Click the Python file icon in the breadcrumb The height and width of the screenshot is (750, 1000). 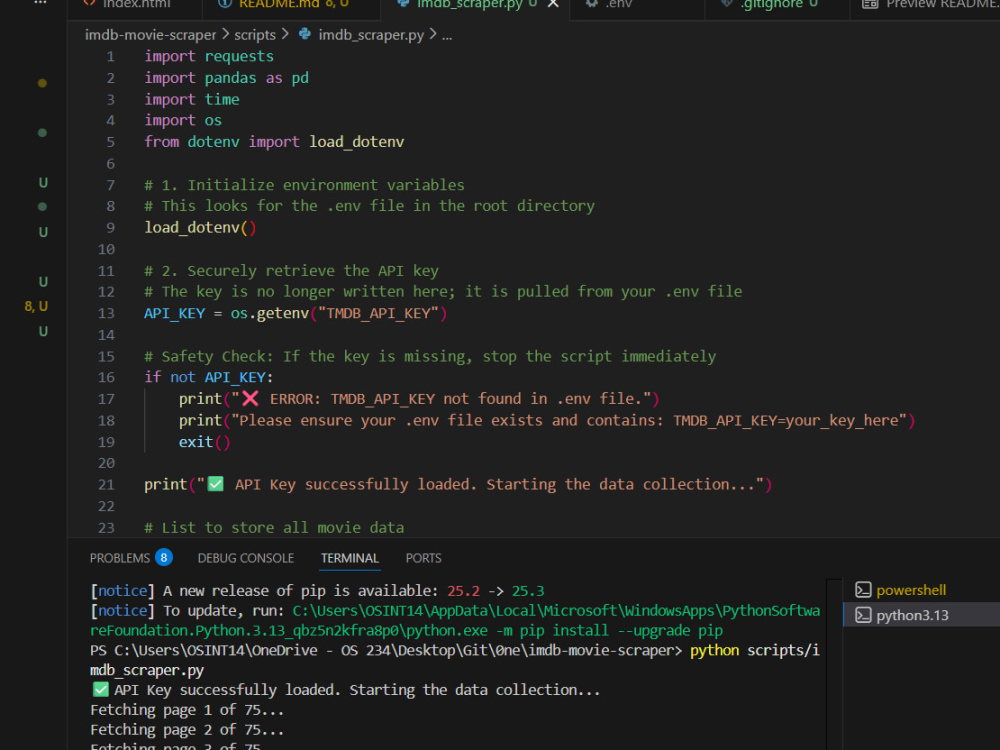[305, 34]
